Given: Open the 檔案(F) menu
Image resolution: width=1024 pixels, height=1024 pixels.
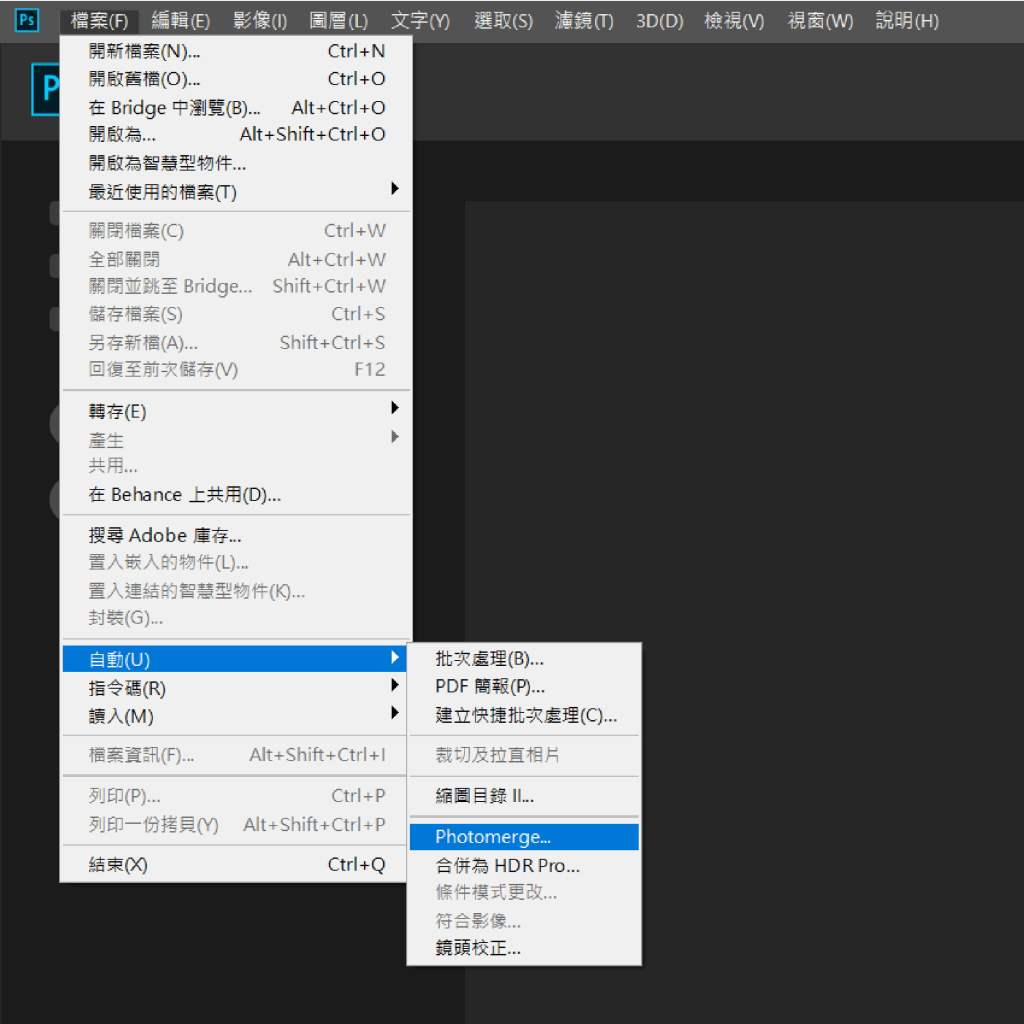Looking at the screenshot, I should (x=99, y=21).
